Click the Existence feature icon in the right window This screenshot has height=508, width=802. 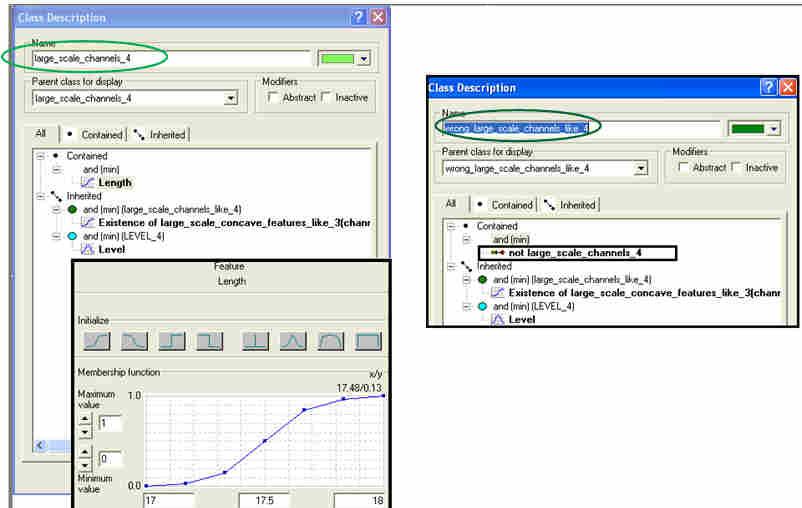[x=497, y=293]
